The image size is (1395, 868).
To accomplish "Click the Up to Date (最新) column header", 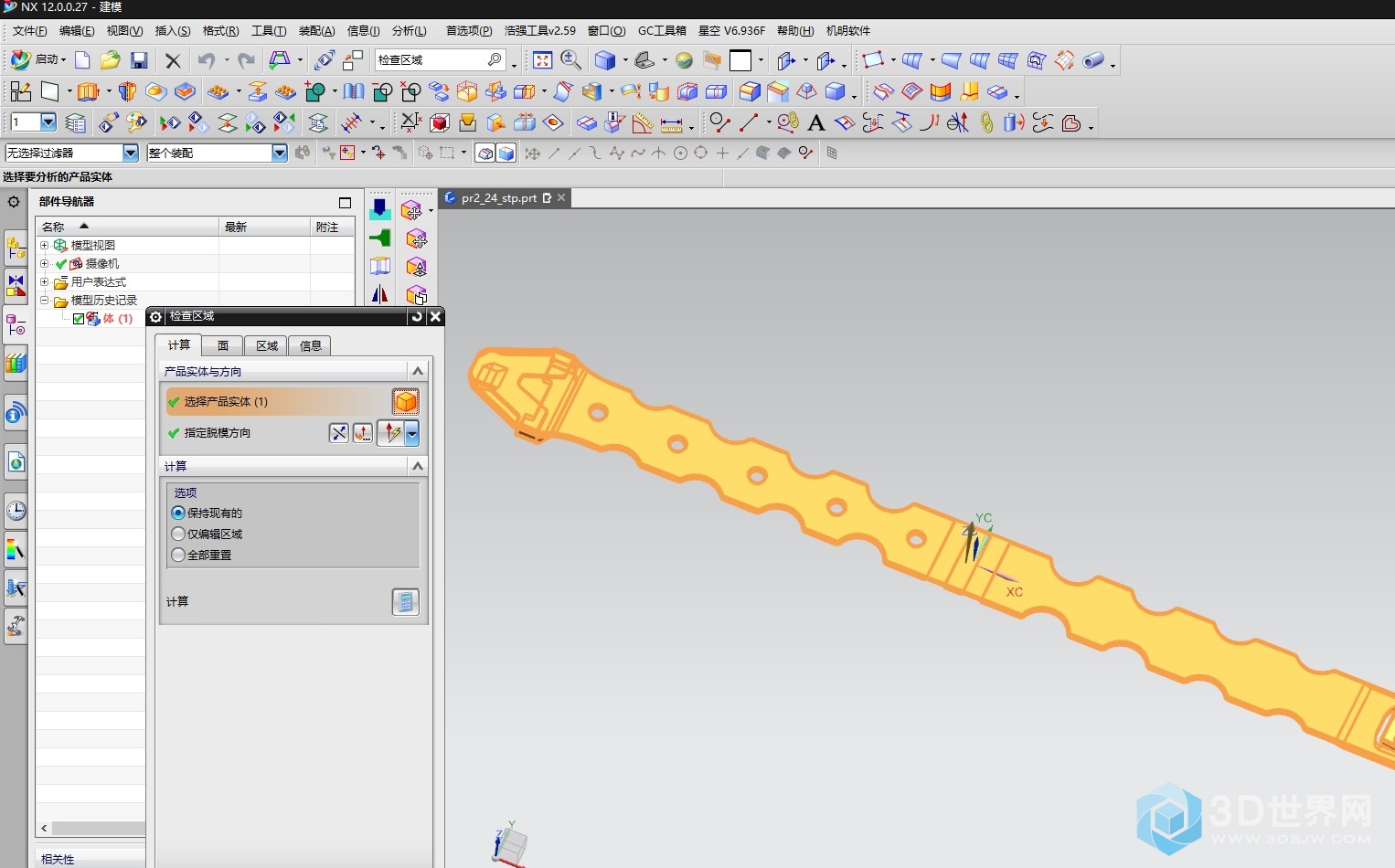I will tap(265, 227).
